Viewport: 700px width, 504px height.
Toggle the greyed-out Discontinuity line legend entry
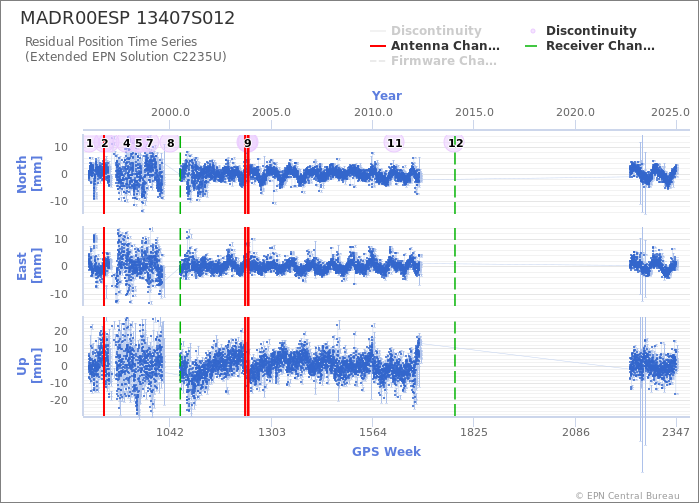pyautogui.click(x=426, y=31)
